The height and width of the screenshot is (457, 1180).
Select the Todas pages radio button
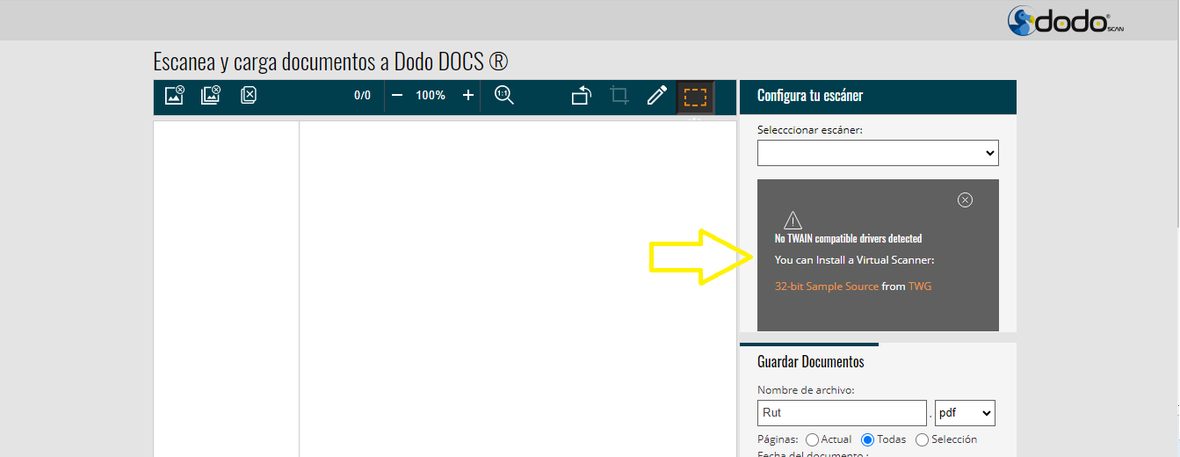click(868, 440)
